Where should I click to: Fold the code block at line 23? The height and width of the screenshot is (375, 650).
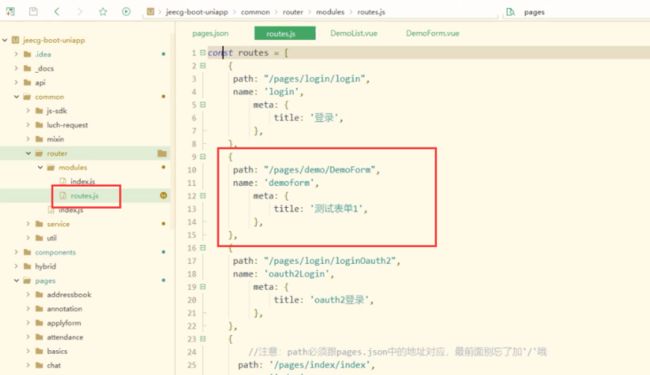203,339
